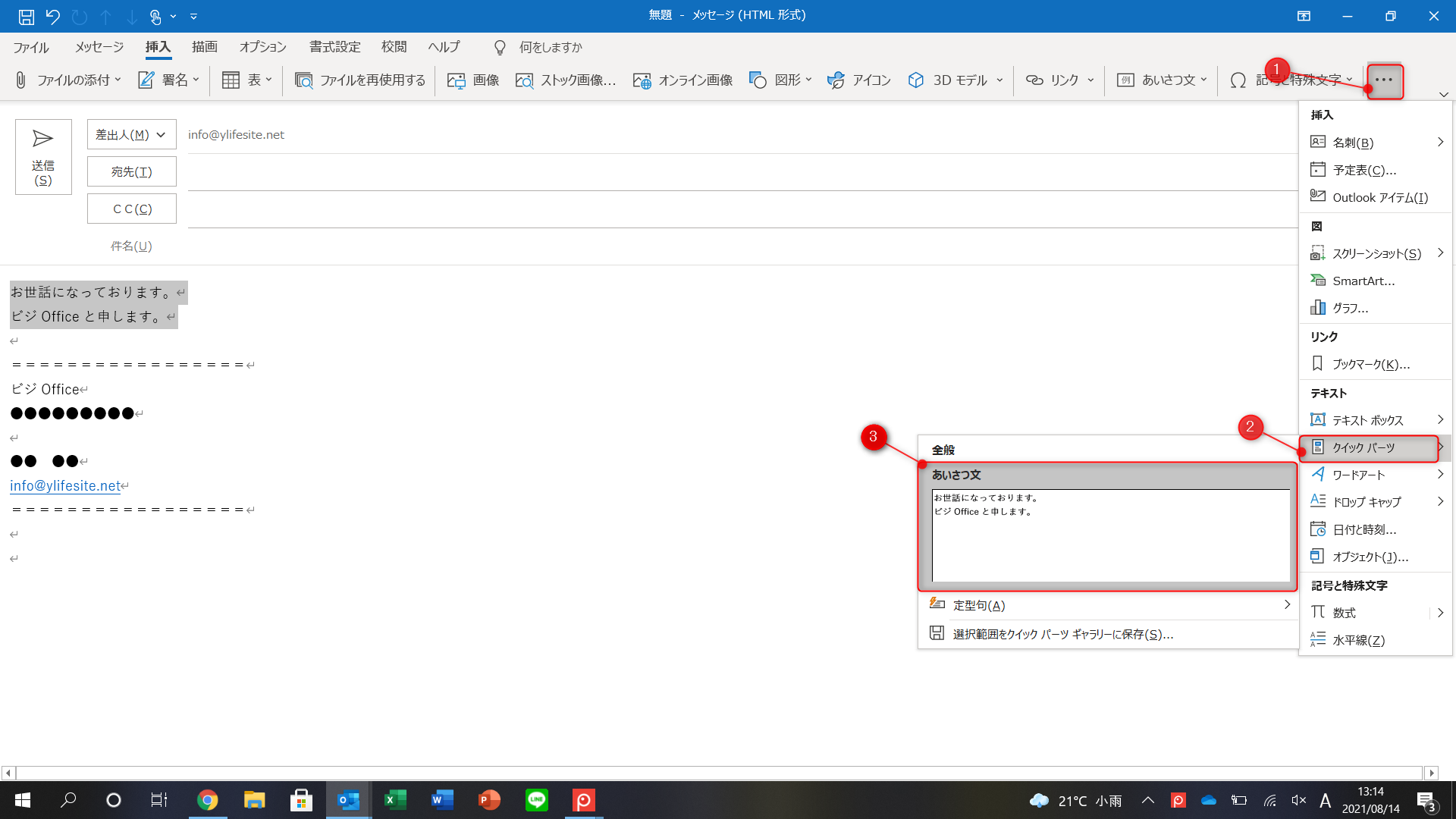Open 定型句 AutoText submenu
This screenshot has width=1456, height=819.
1109,605
